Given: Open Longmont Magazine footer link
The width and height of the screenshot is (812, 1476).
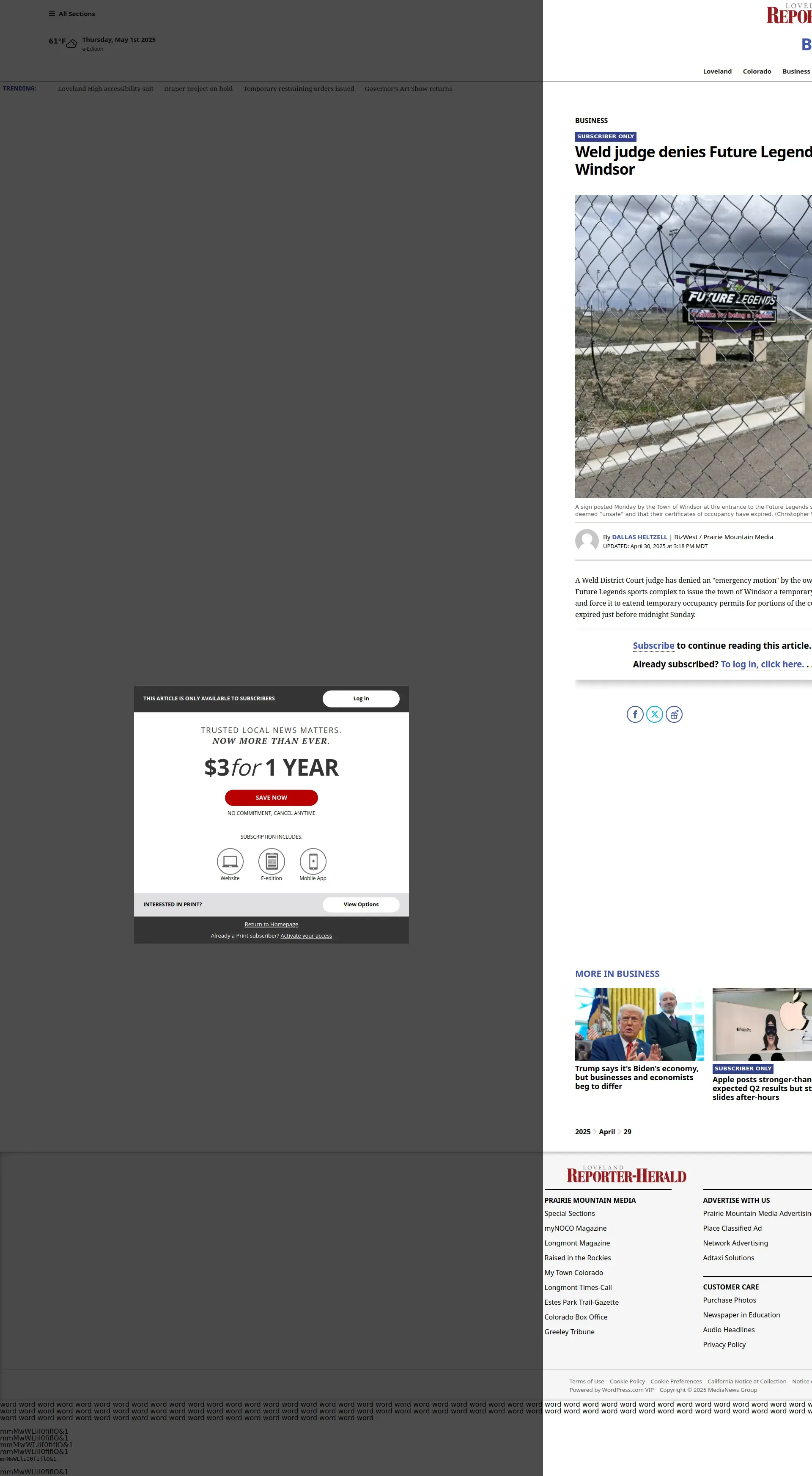Looking at the screenshot, I should pos(577,1243).
